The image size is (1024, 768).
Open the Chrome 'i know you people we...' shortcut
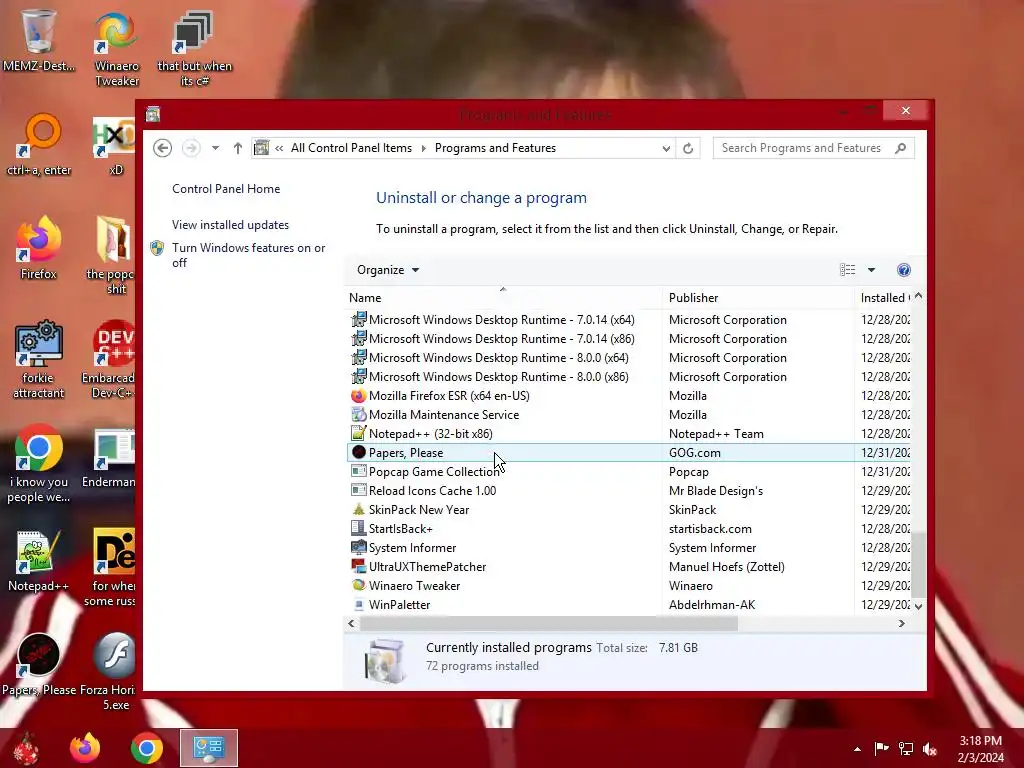[39, 462]
